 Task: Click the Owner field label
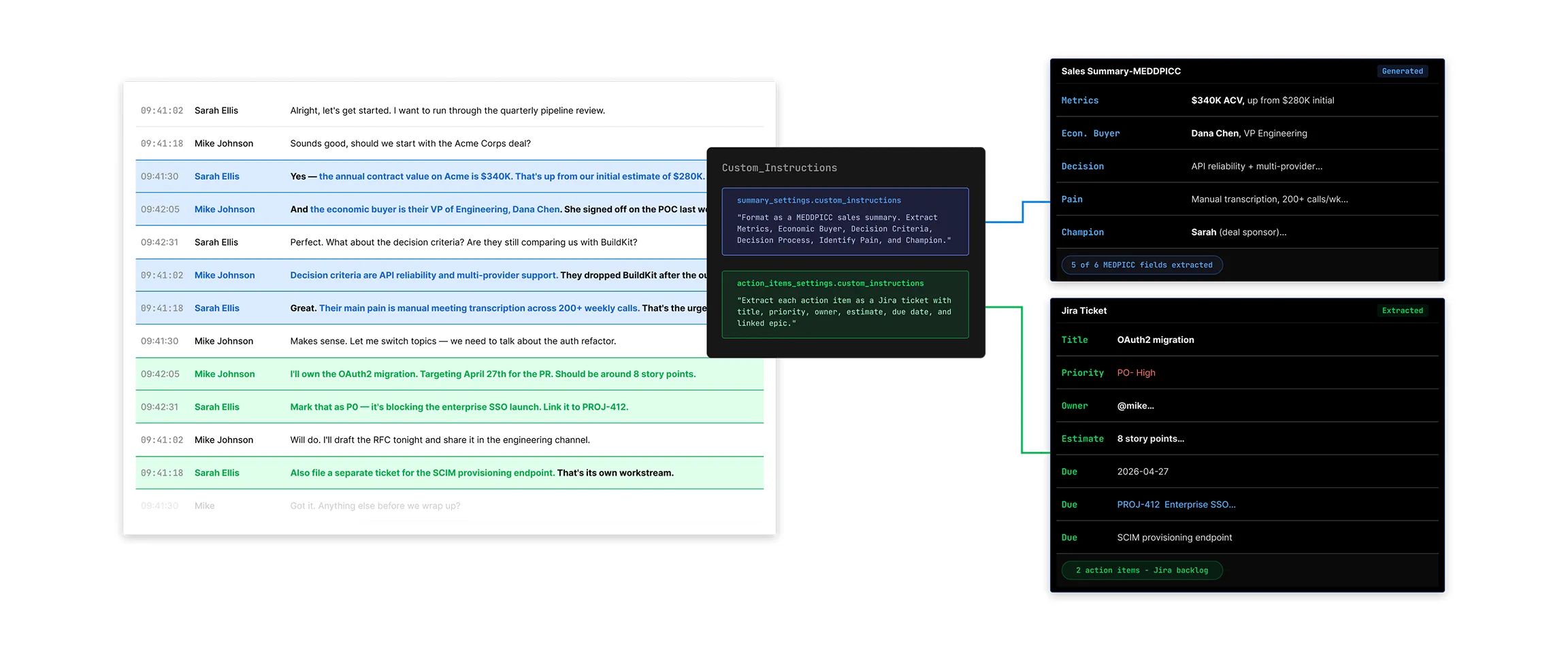point(1074,406)
